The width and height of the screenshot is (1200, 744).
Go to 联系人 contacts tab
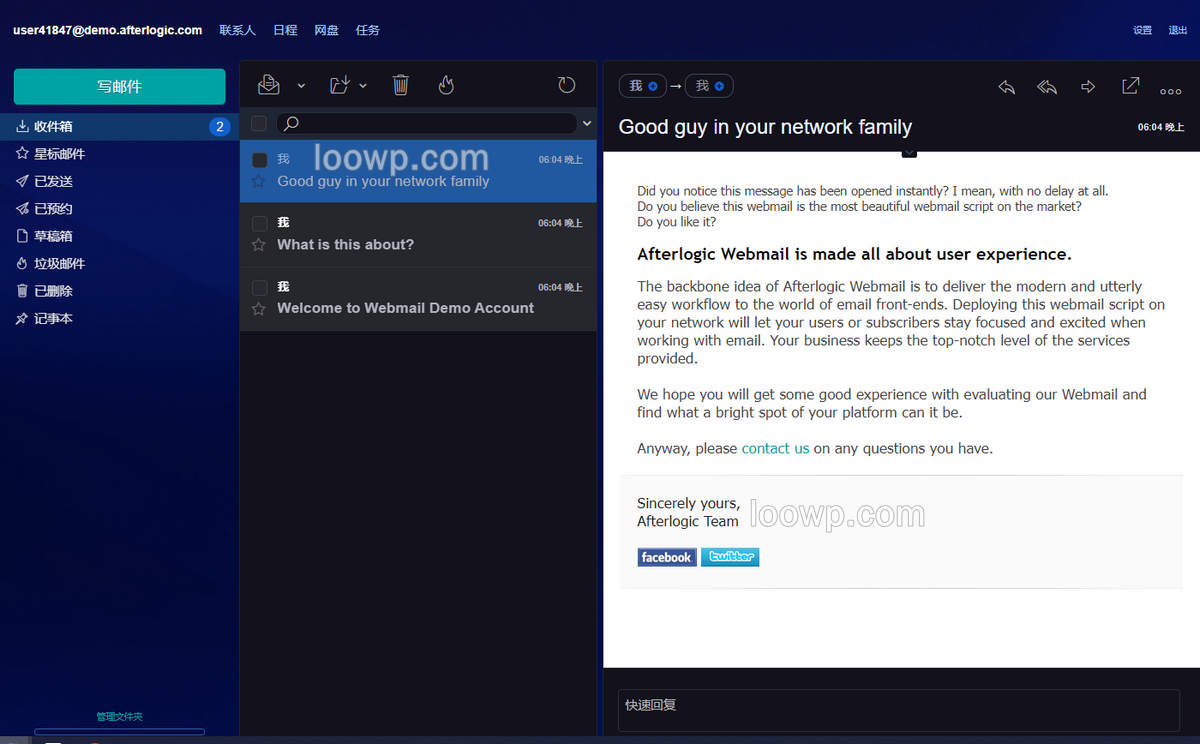click(237, 30)
